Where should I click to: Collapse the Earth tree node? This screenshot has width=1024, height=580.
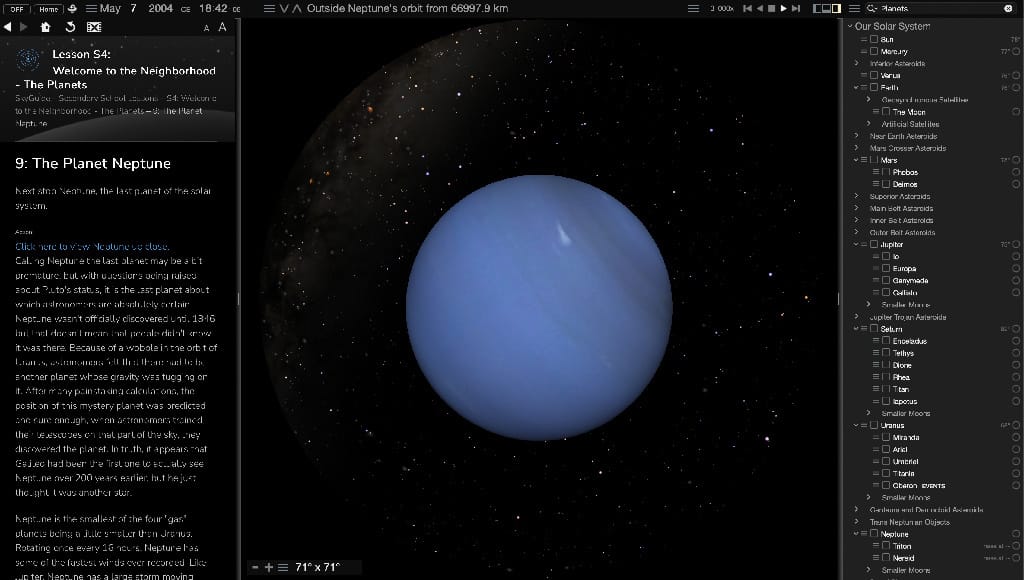click(x=856, y=88)
